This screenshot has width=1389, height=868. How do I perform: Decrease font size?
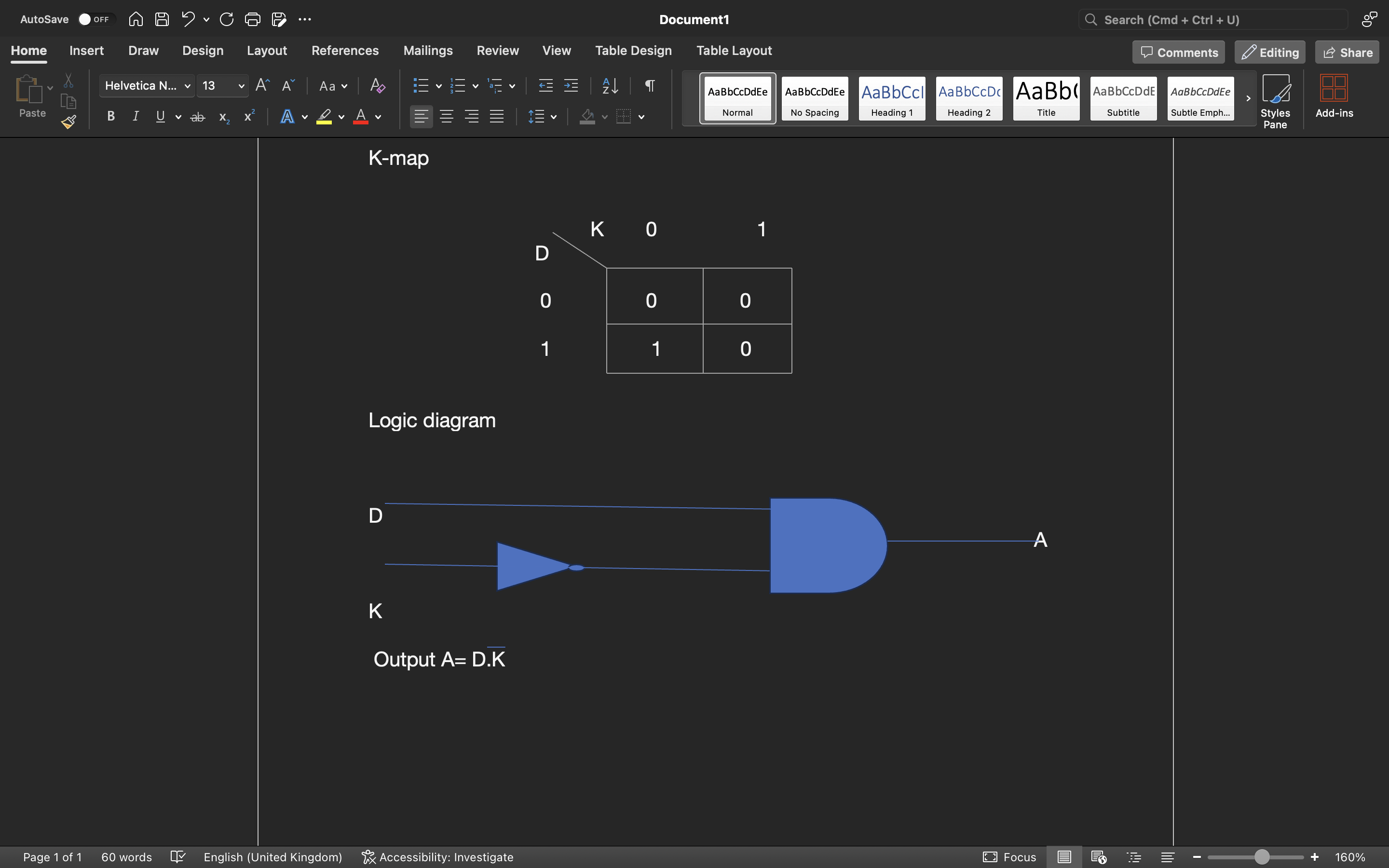tap(288, 85)
